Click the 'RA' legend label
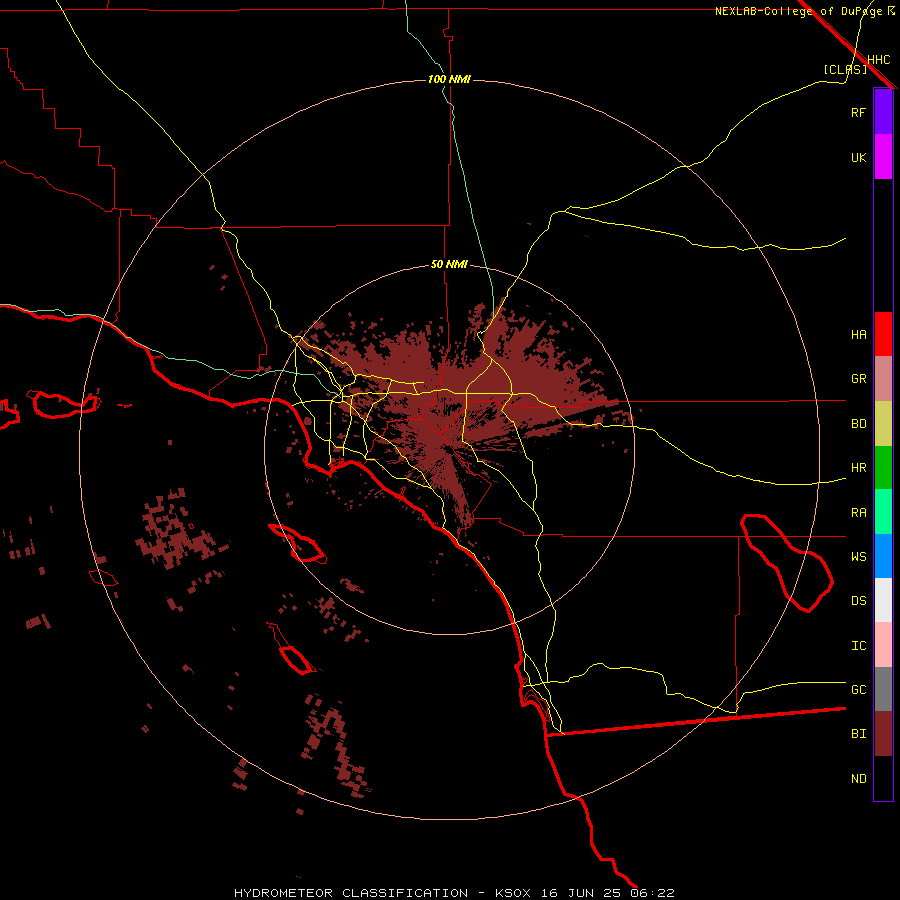 point(858,513)
